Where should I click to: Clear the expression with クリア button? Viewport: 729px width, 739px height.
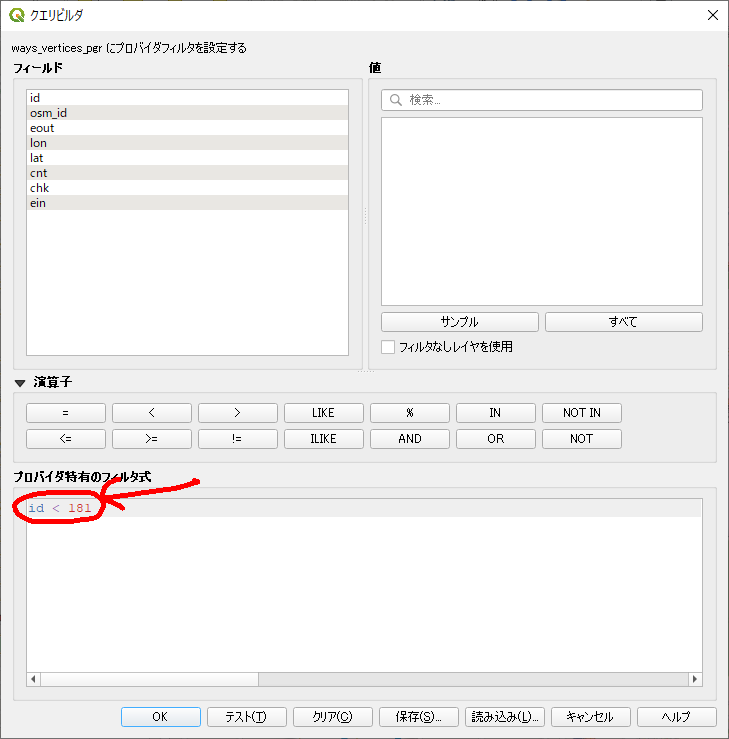click(333, 717)
